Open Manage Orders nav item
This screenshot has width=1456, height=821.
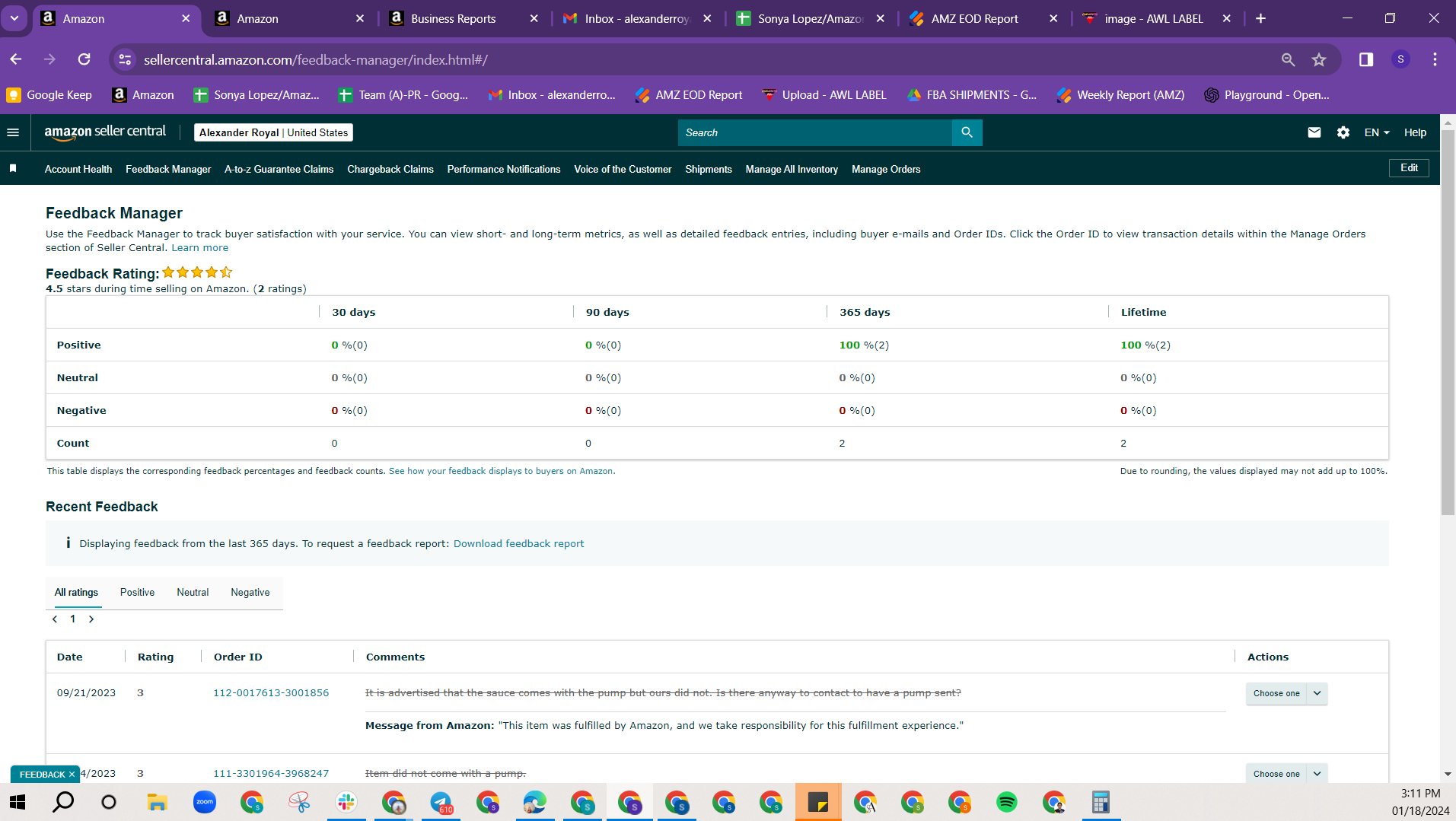point(886,169)
